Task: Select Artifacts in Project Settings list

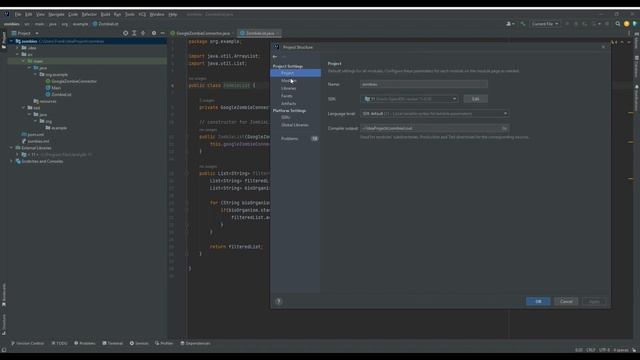Action: (x=289, y=104)
